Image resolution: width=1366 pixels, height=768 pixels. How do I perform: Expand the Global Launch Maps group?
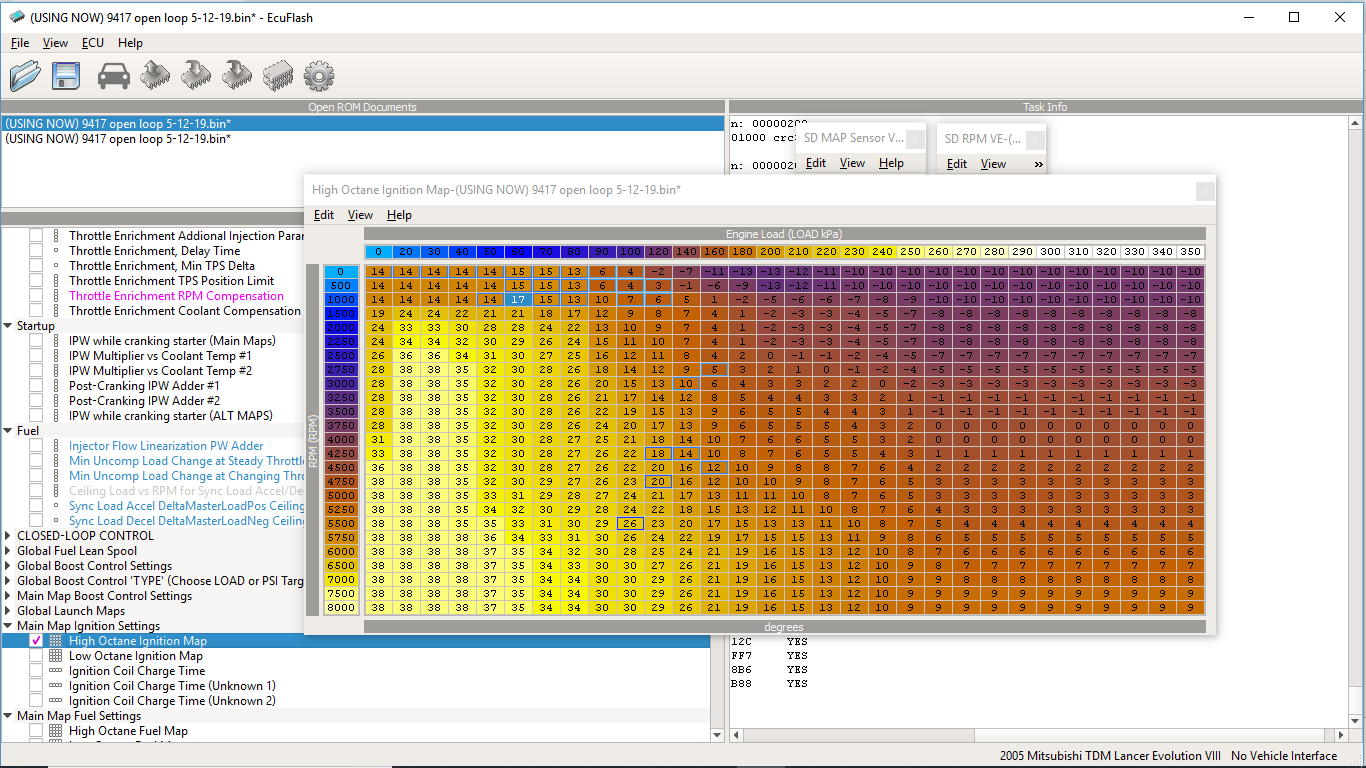click(8, 611)
